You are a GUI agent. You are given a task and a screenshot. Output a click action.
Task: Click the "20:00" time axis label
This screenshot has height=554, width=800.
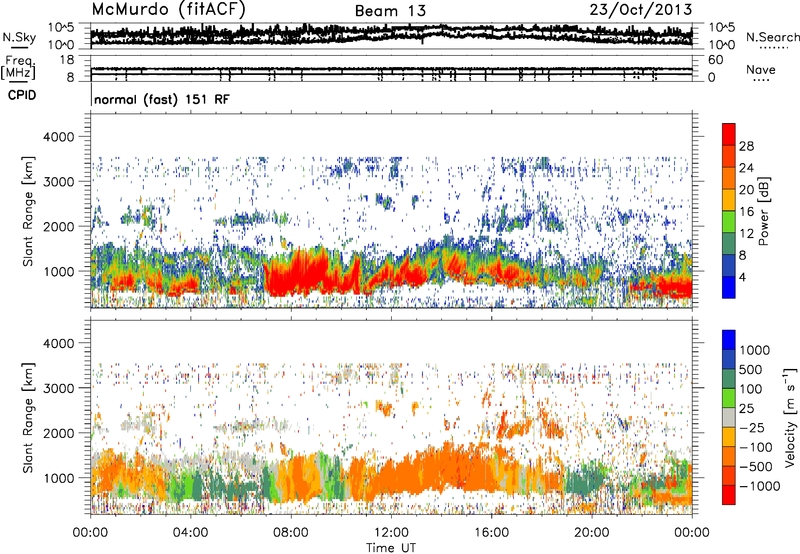[591, 533]
